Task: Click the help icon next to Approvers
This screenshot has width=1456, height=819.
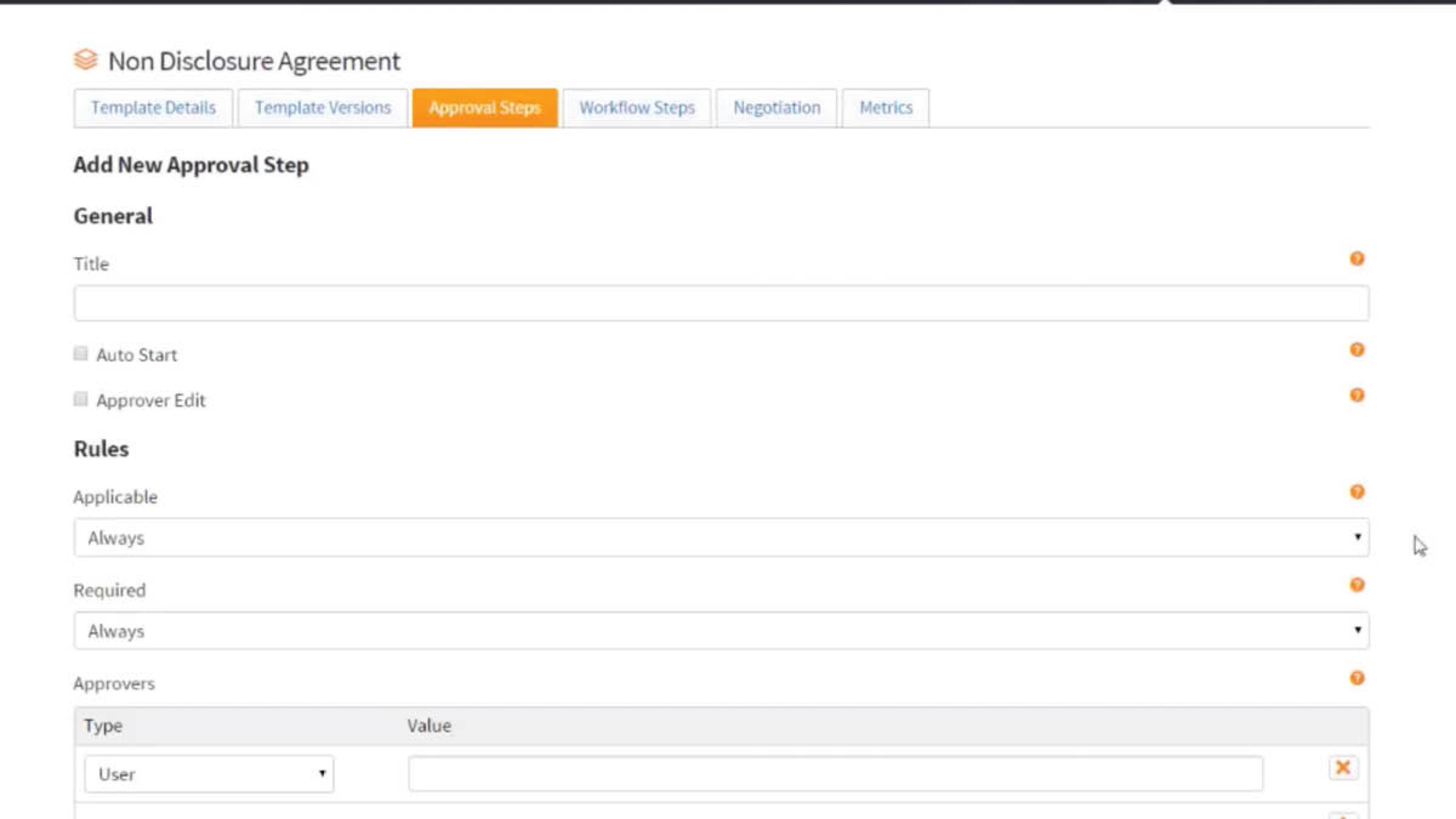Action: tap(1357, 678)
